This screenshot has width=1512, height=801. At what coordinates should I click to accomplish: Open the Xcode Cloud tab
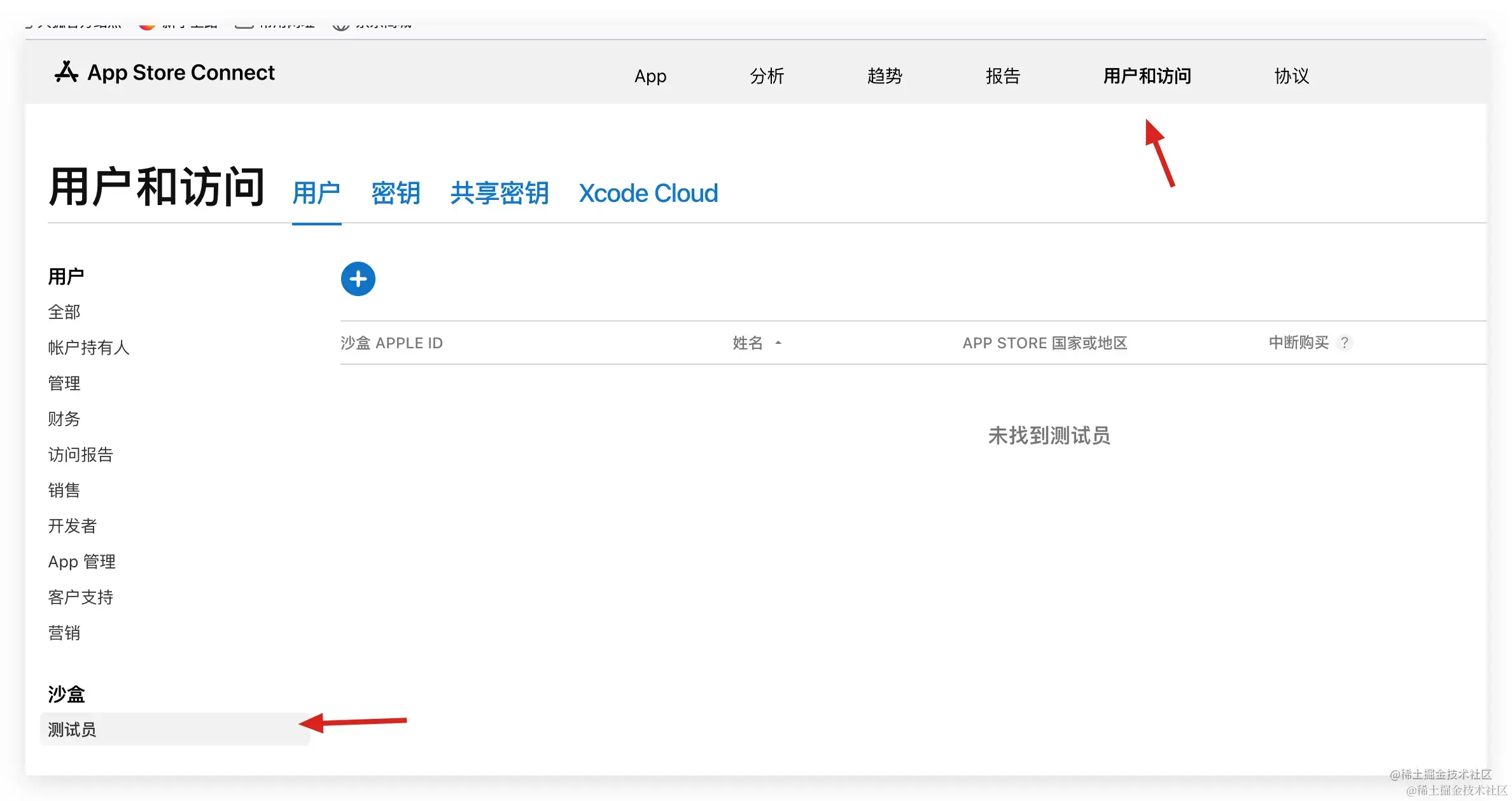(648, 193)
